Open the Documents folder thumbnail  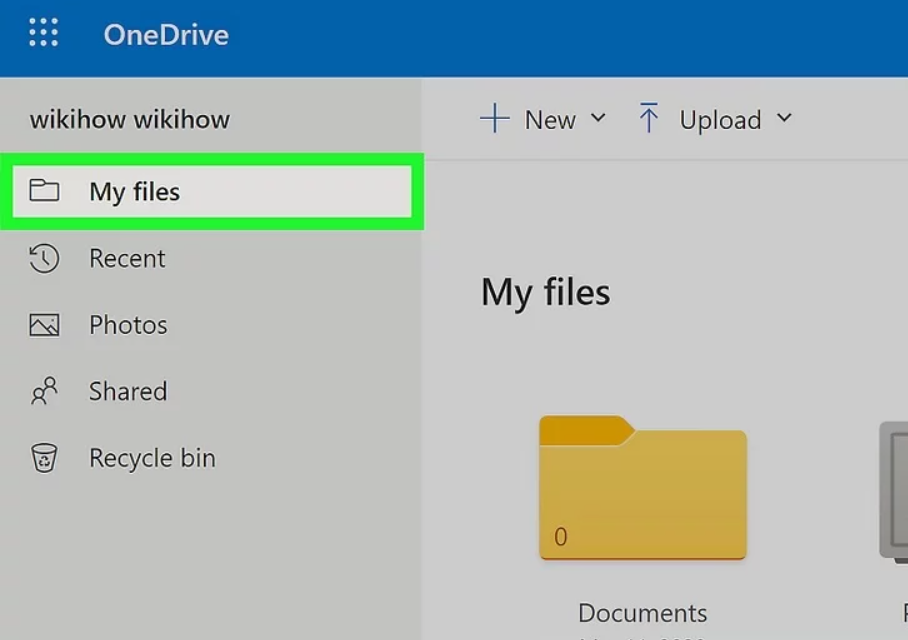click(643, 487)
